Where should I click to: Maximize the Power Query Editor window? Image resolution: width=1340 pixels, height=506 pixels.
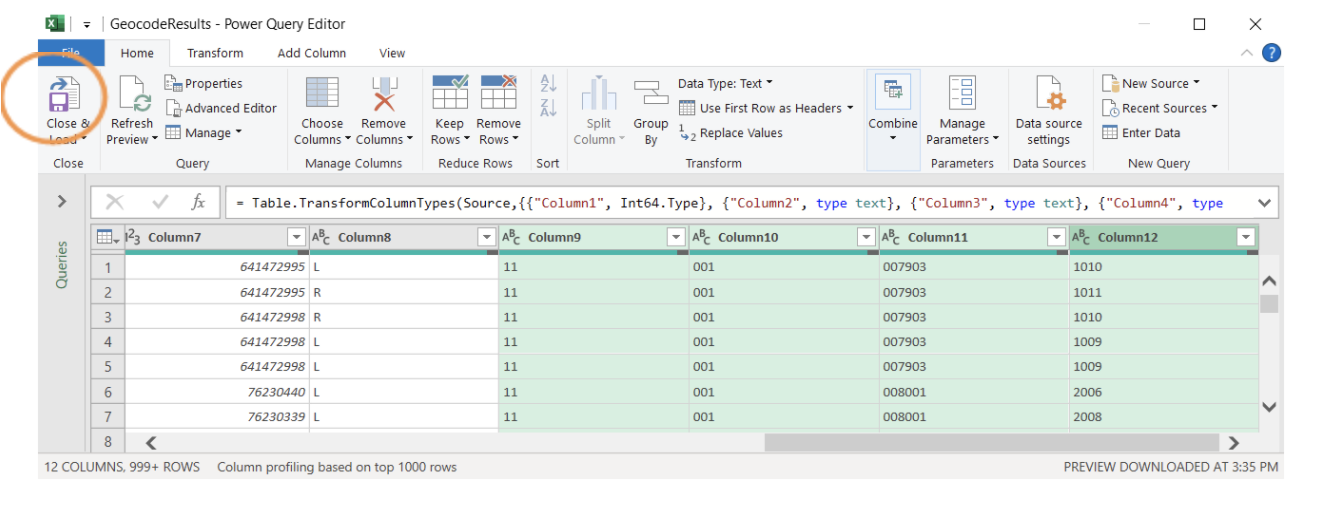[1200, 24]
